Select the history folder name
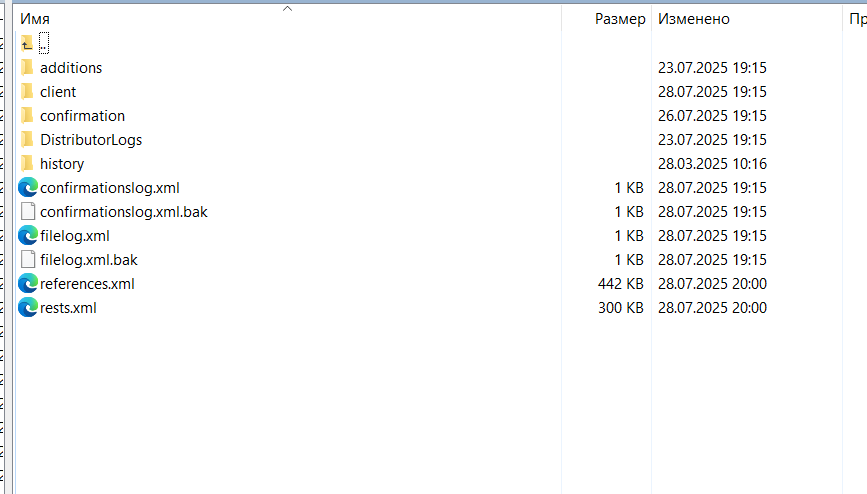The image size is (867, 494). [x=62, y=164]
